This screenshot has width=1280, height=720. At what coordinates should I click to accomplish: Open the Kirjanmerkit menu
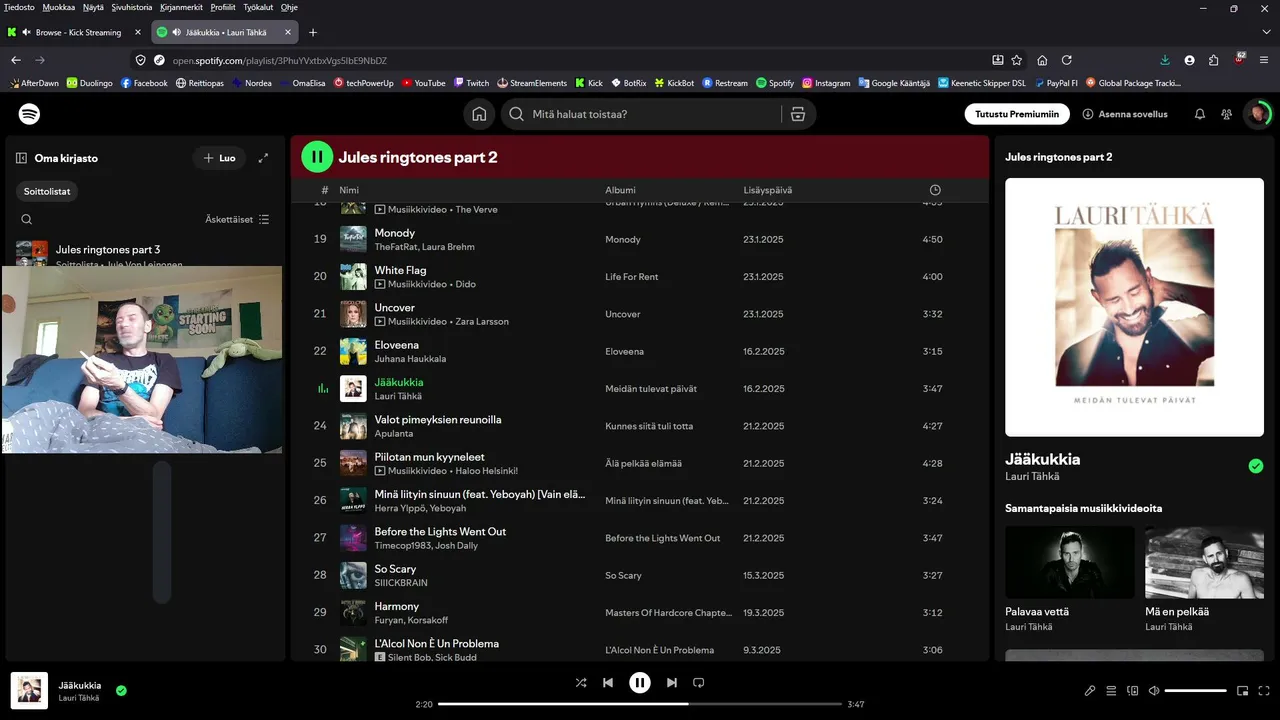[x=182, y=7]
